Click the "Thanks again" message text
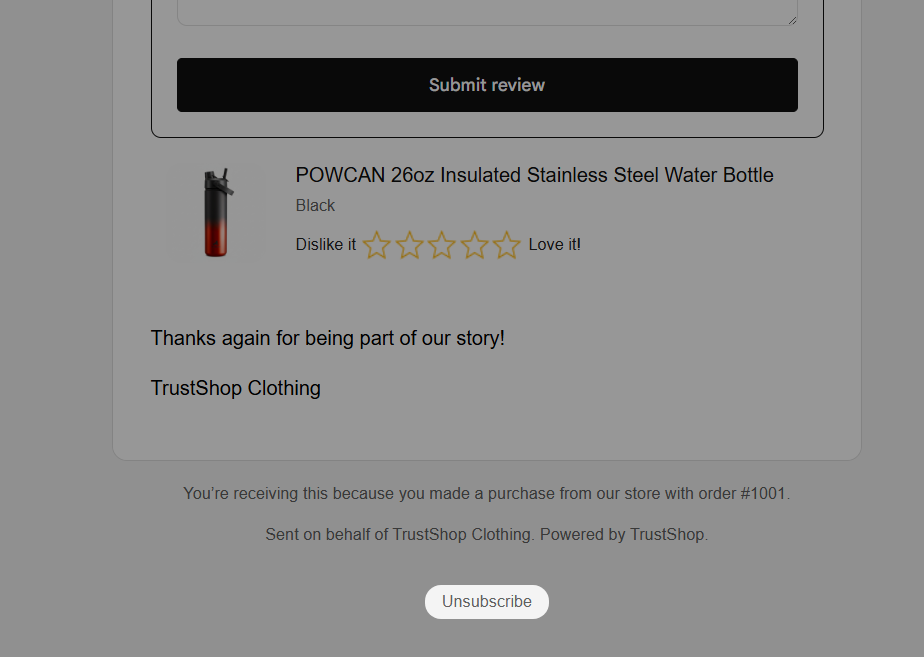924x657 pixels. [x=328, y=338]
